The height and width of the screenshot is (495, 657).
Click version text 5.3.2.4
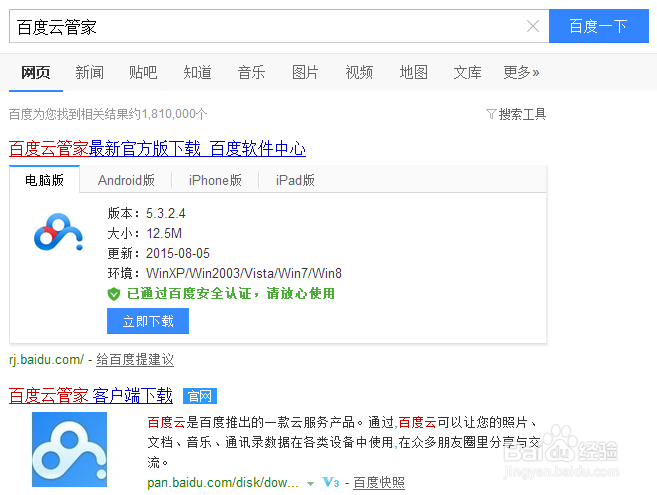pos(166,213)
